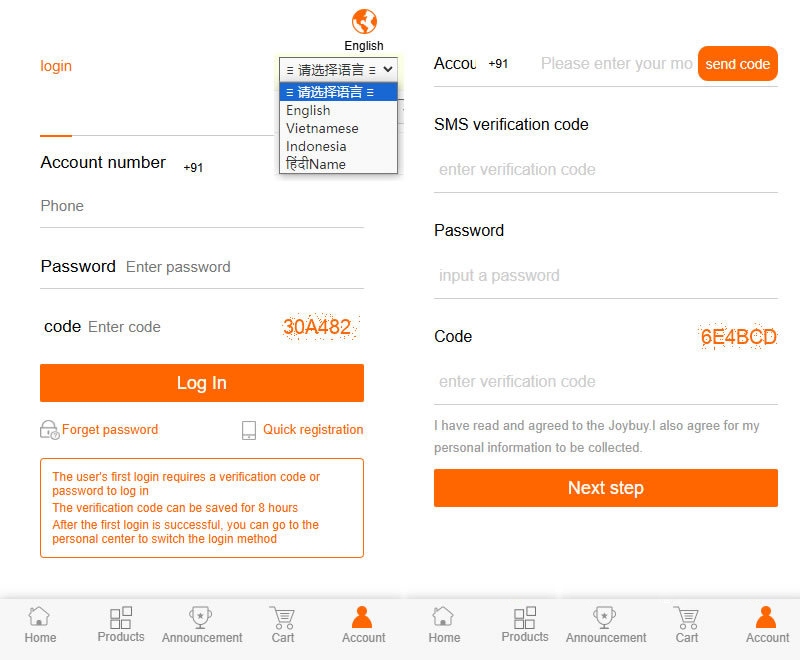Click the orange globe language icon

click(364, 21)
